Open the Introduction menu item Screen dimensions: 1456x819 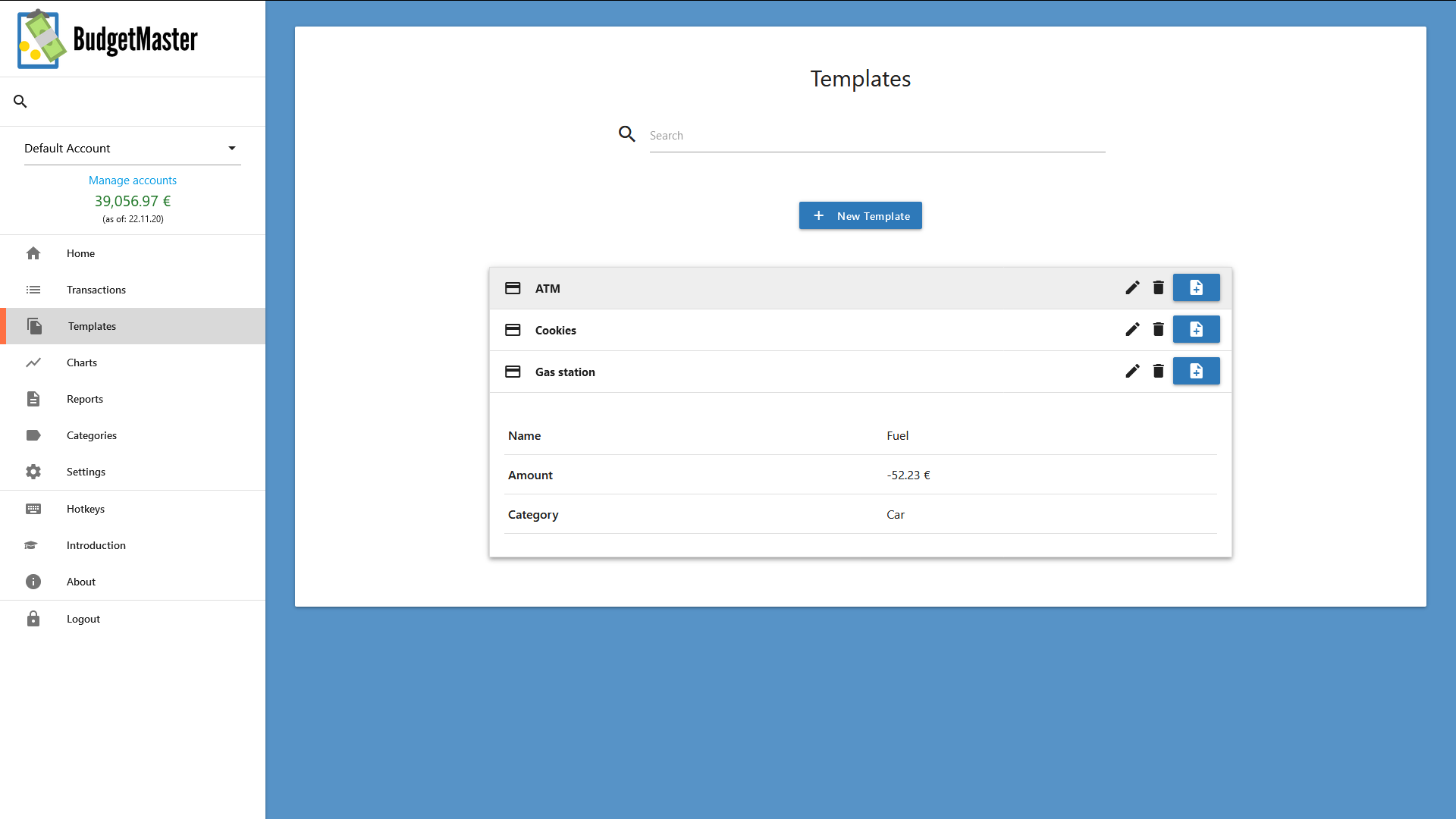click(x=133, y=545)
